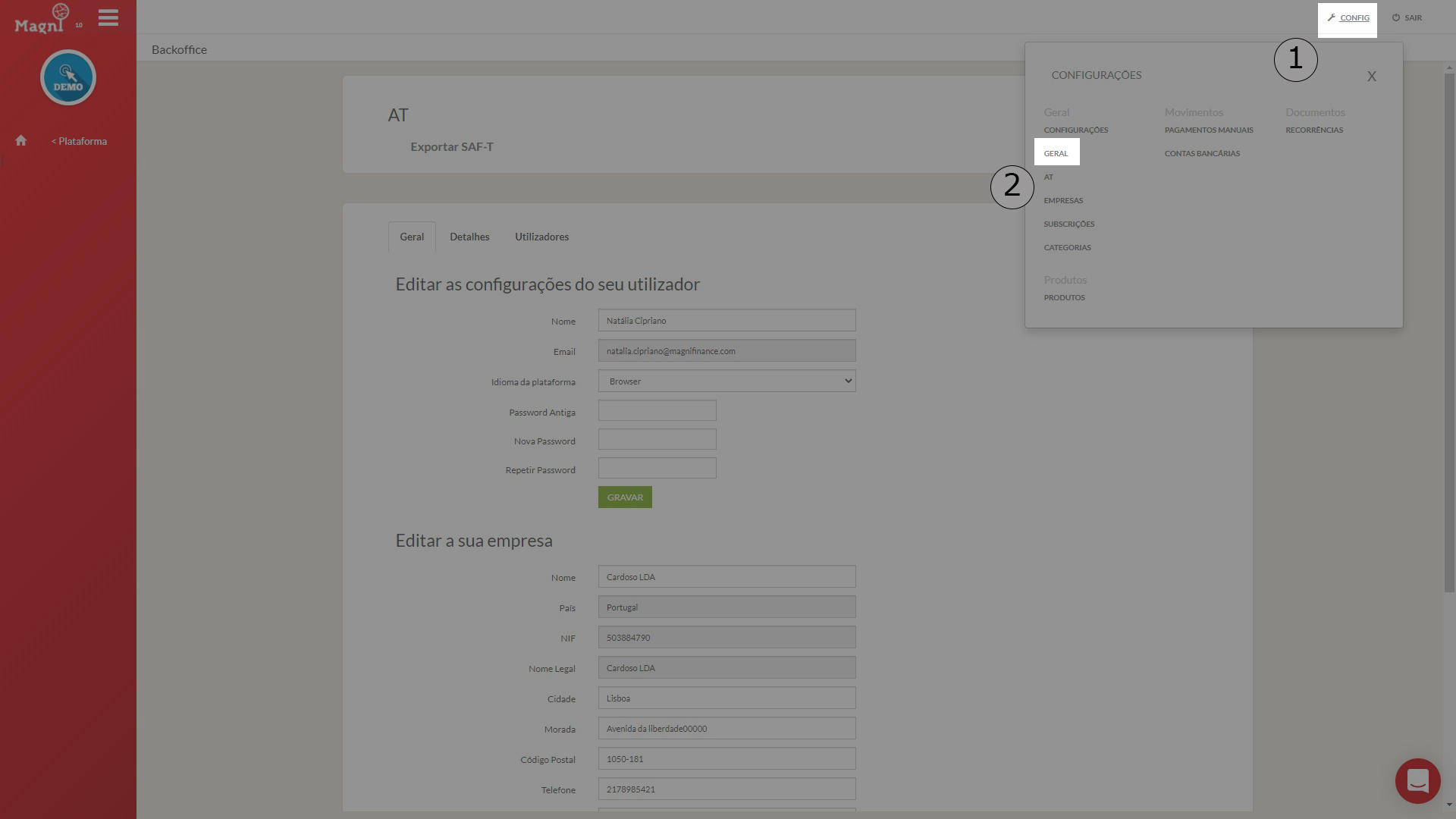
Task: Open PRODUTOS in the configuration menu
Action: click(x=1064, y=298)
